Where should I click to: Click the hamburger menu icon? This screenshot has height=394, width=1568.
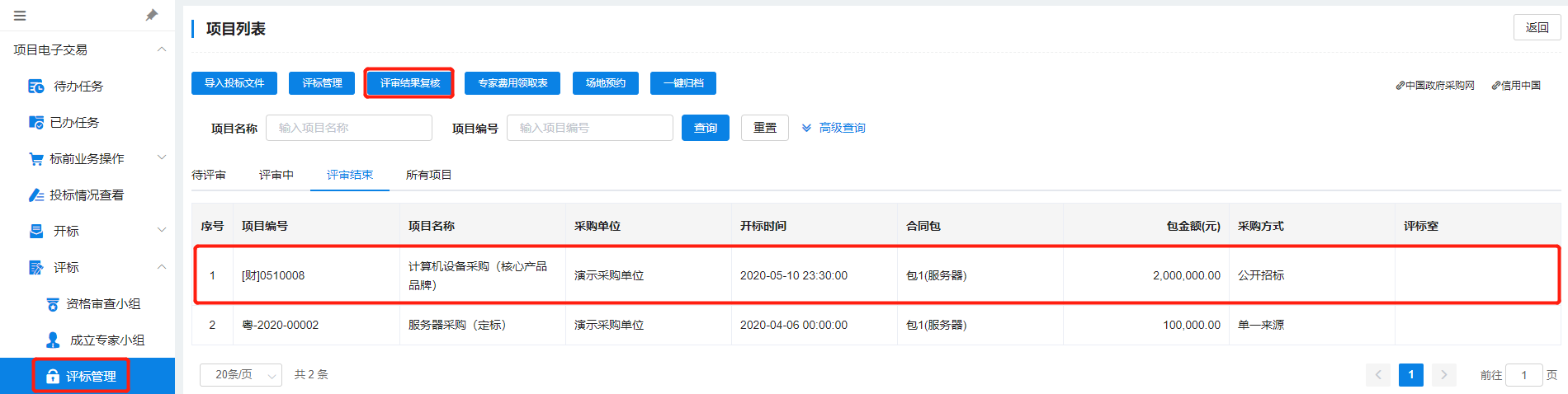[20, 16]
